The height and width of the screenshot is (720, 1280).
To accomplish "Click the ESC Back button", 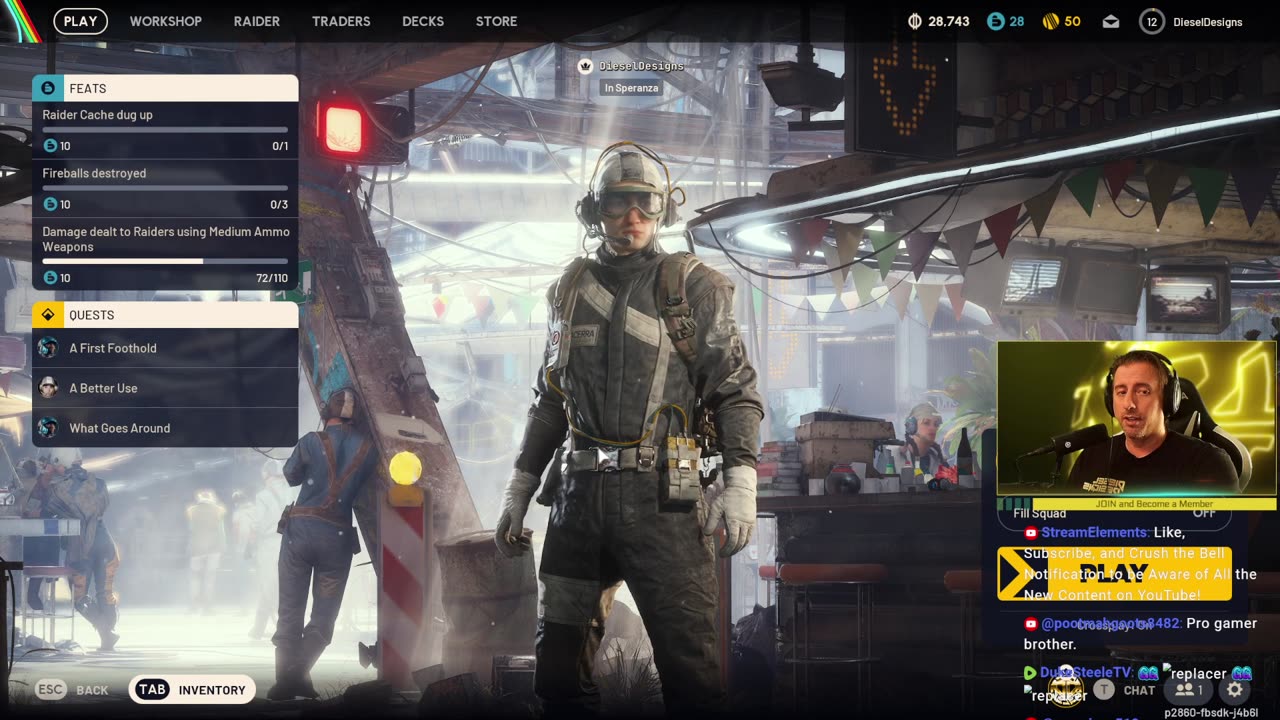I will coord(71,690).
